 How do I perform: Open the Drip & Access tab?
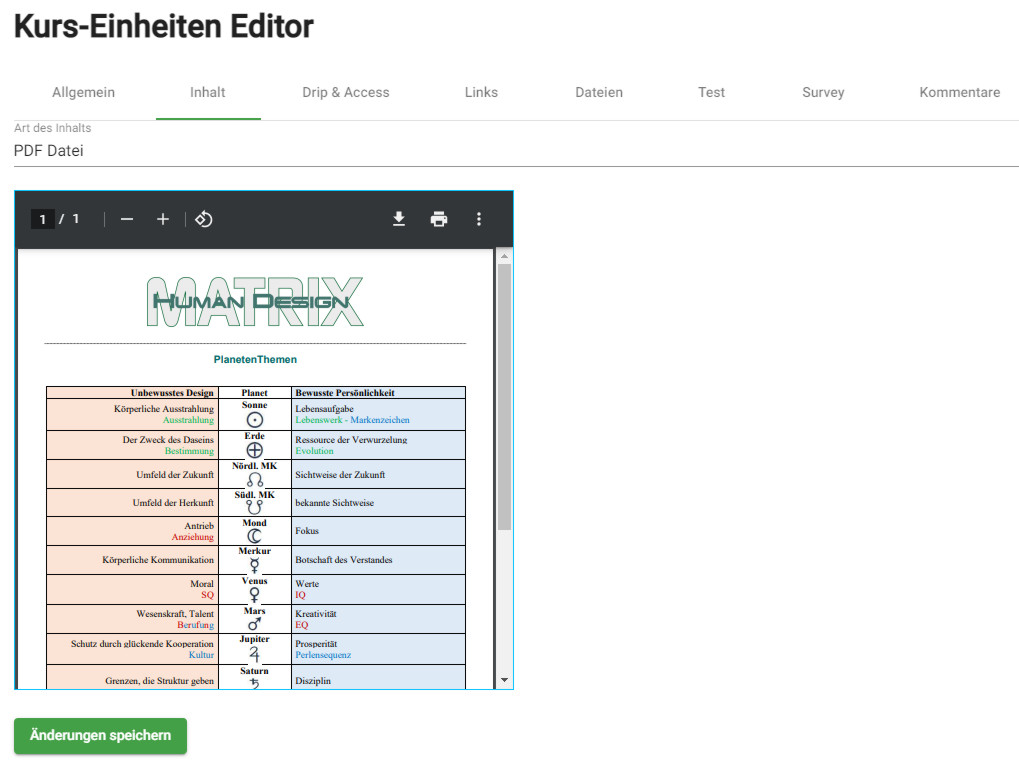click(x=346, y=92)
